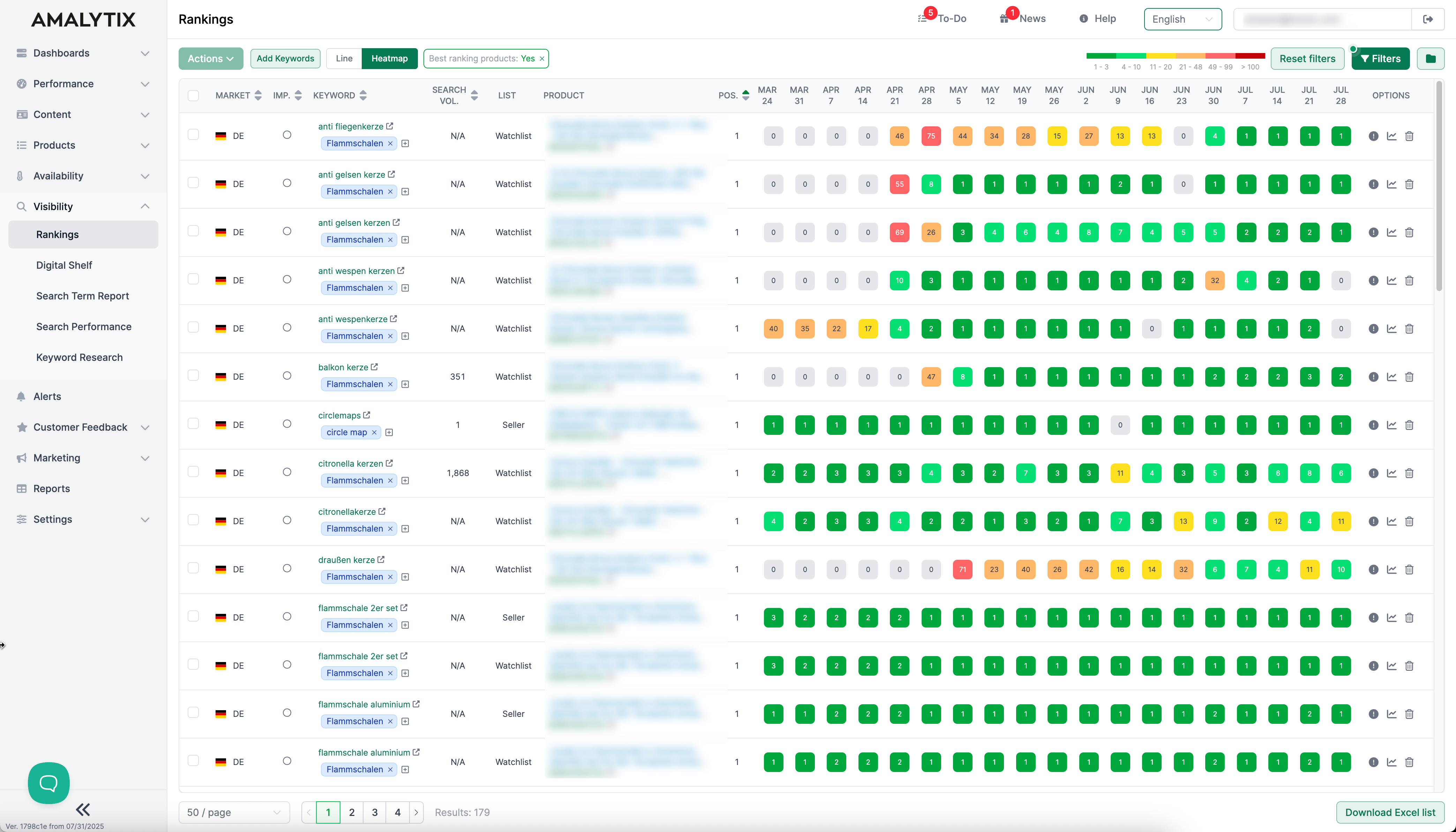Click the info icon on the circlemaps row
1456x832 pixels.
pos(1373,425)
